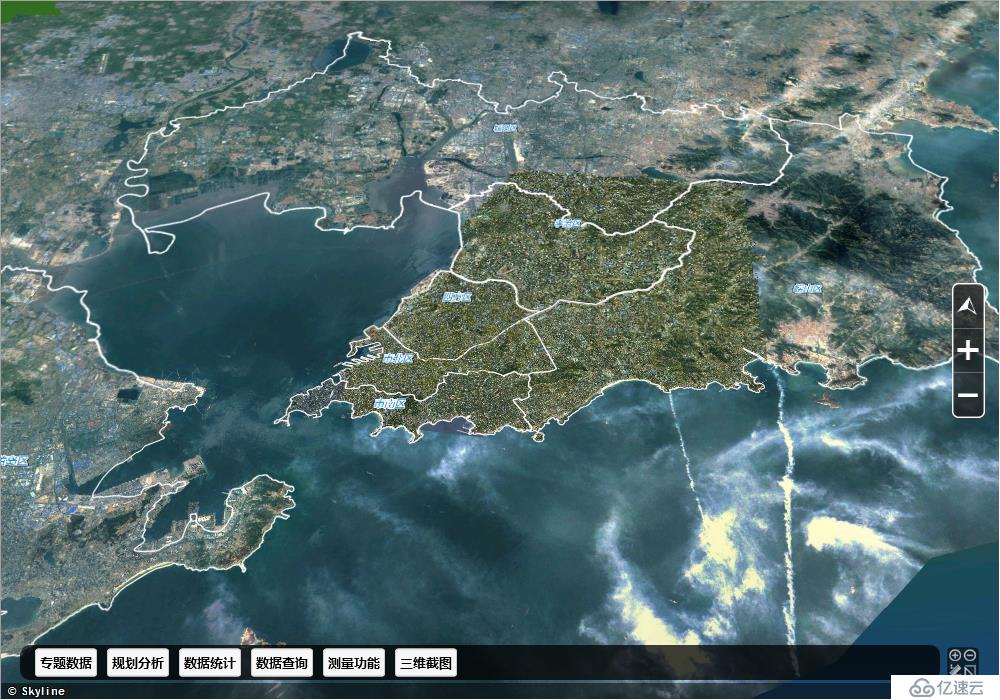This screenshot has width=1000, height=700.
Task: Click the 李沧区 district label
Action: [567, 223]
